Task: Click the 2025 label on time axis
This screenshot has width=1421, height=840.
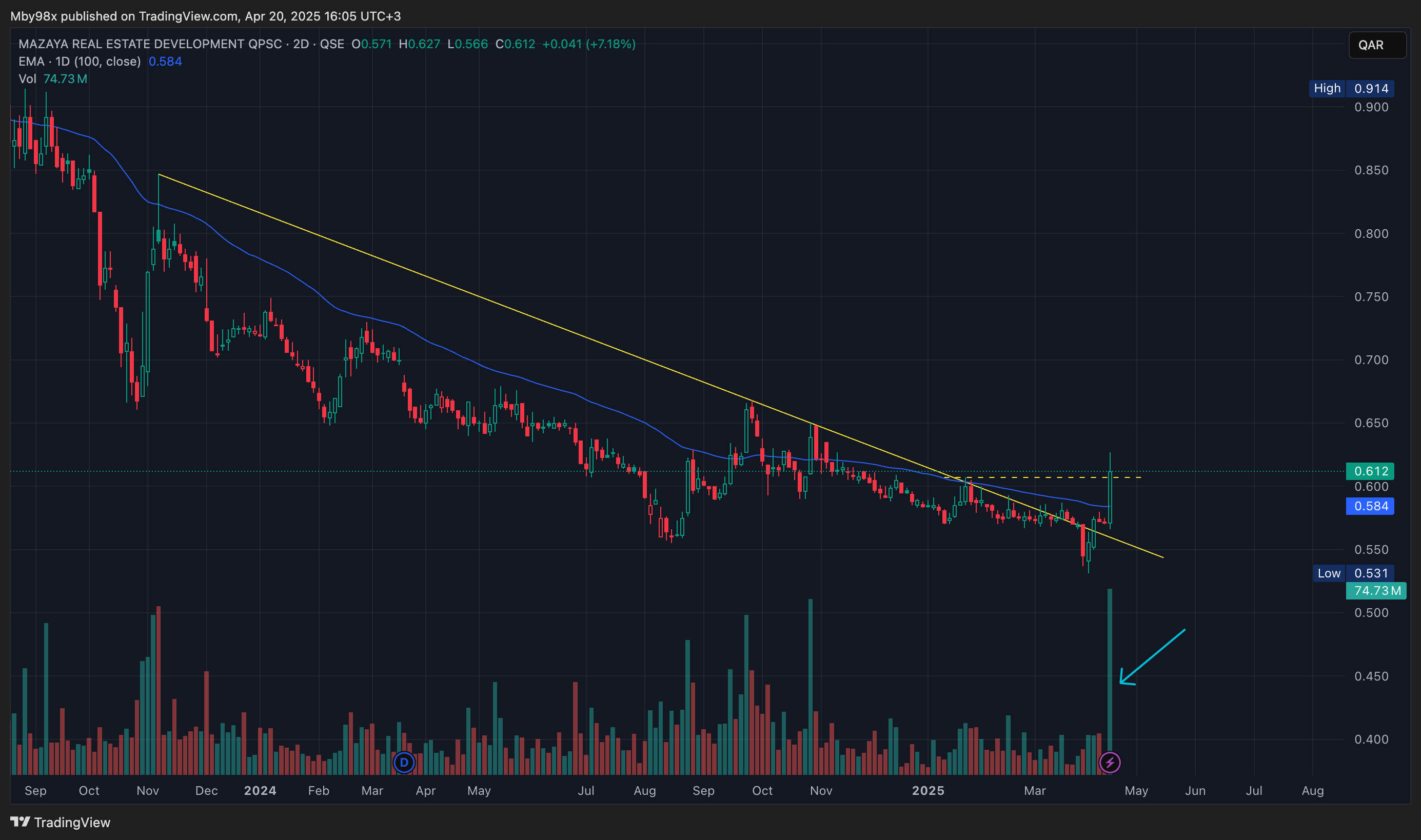Action: tap(928, 790)
